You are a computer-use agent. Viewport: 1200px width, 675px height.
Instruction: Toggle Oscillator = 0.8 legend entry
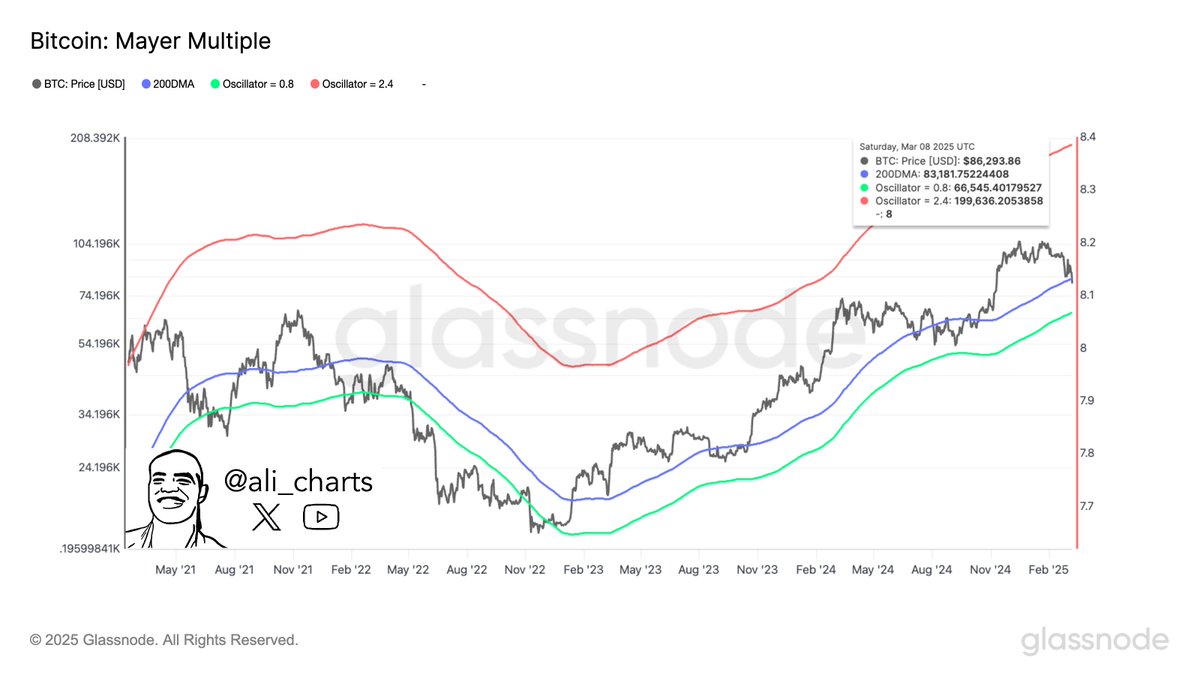point(257,84)
